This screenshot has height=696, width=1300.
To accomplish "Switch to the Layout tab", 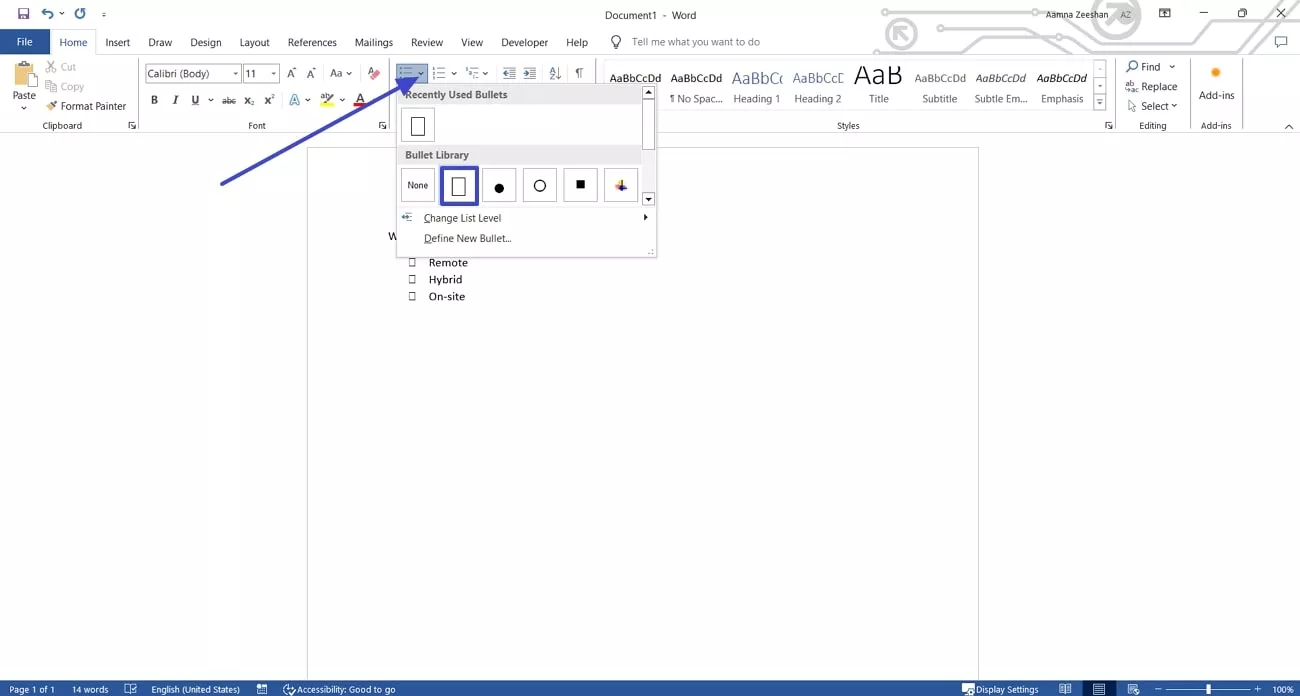I will click(x=254, y=42).
